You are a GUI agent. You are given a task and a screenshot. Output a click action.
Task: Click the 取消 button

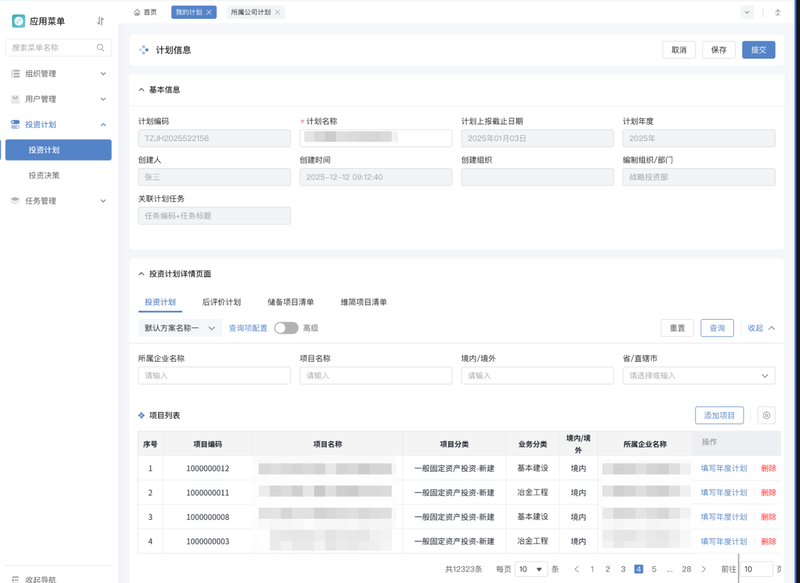[679, 50]
